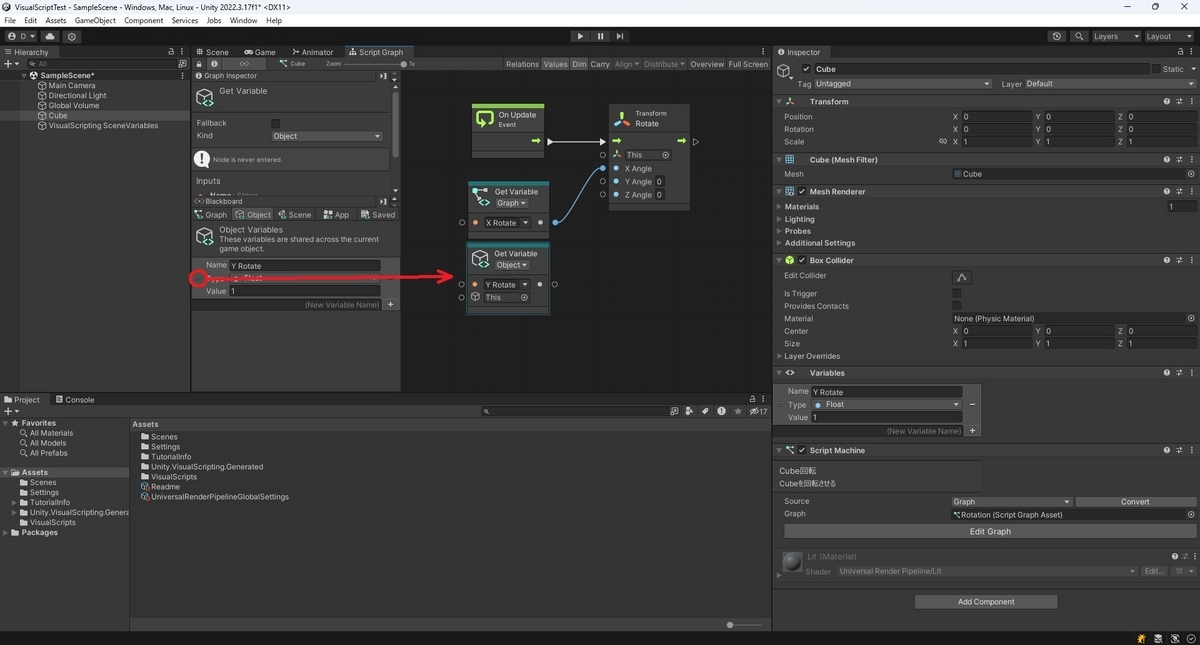1200x645 pixels.
Task: Lock the Hierarchy panel with the padlock icon
Action: [171, 52]
